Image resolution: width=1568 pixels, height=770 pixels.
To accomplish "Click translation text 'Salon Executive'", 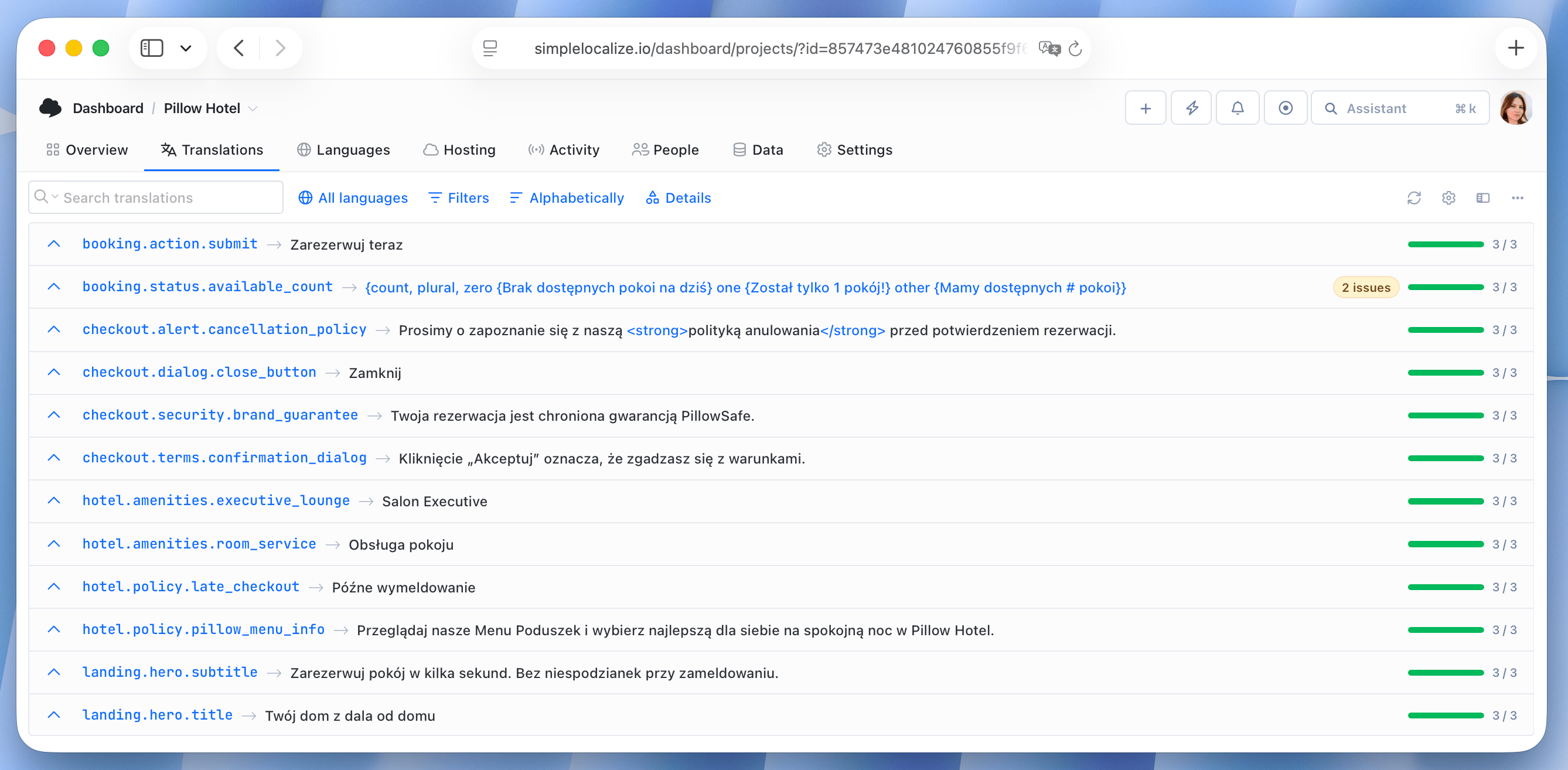I will 435,502.
